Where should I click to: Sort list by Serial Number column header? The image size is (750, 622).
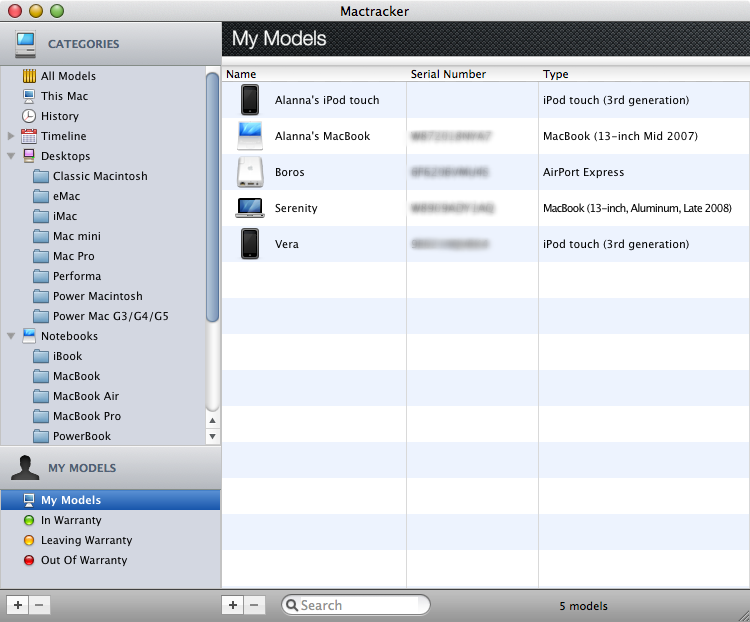coord(473,74)
